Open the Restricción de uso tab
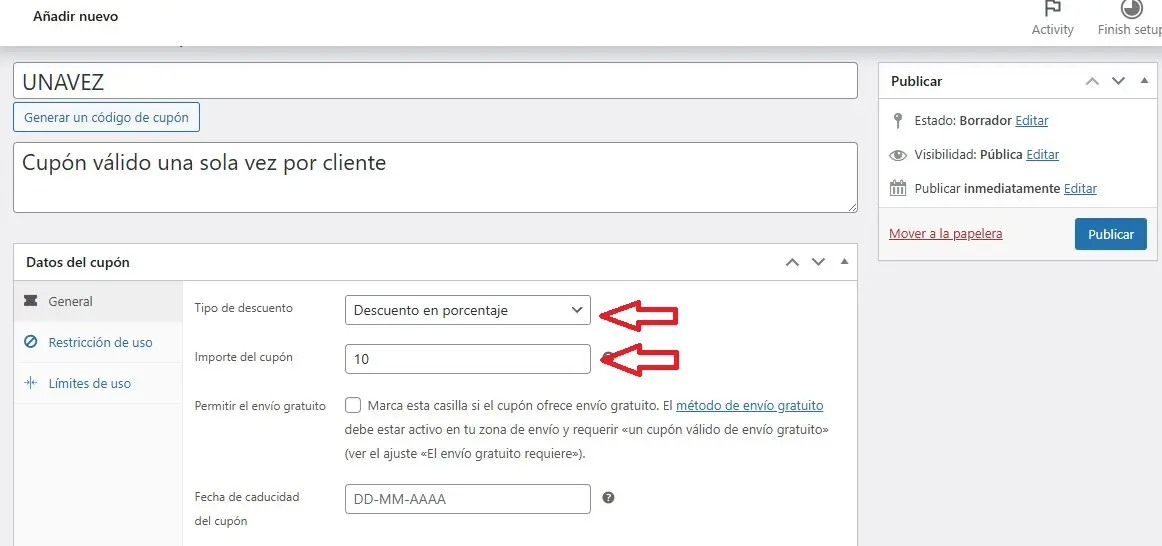The height and width of the screenshot is (546, 1162). (x=100, y=342)
